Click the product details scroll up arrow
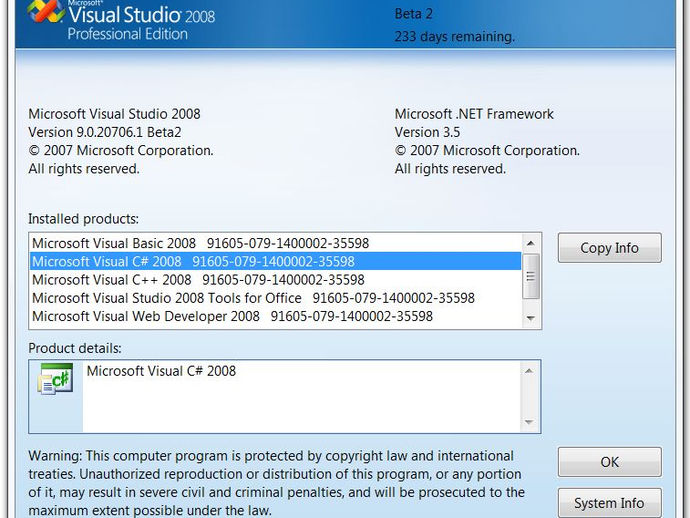This screenshot has width=690, height=518. (x=529, y=371)
